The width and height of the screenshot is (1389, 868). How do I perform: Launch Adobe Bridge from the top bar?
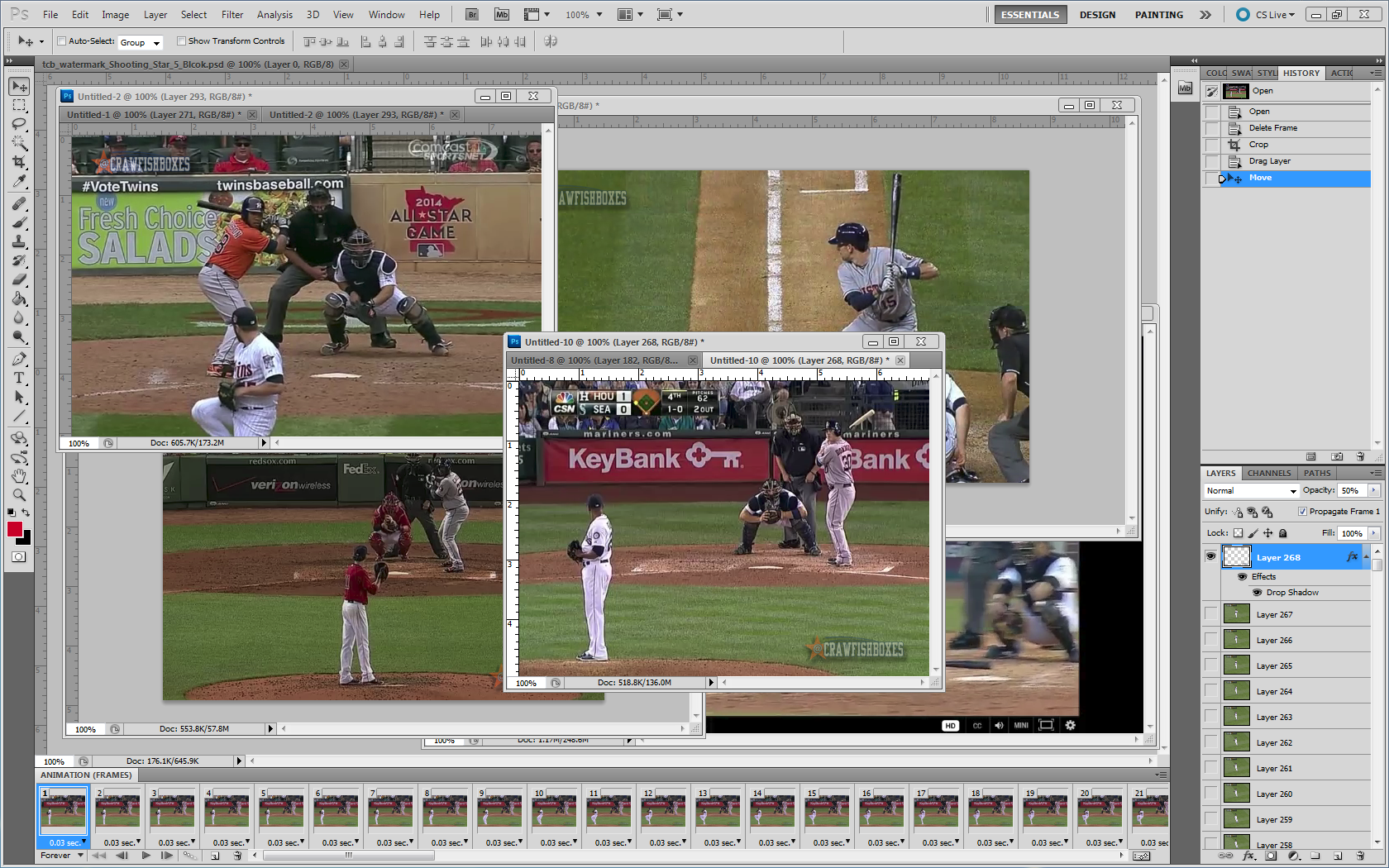(x=471, y=15)
